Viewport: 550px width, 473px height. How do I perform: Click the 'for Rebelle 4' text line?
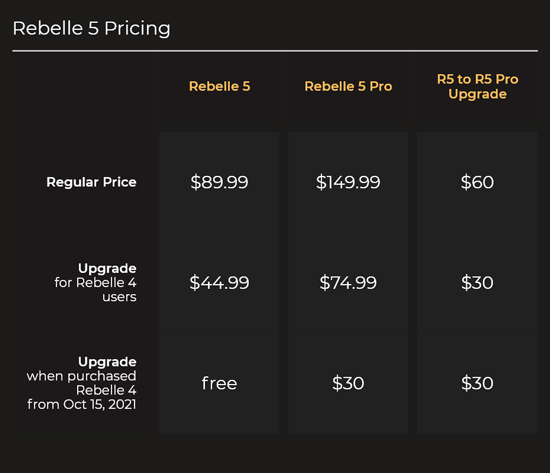click(x=95, y=282)
